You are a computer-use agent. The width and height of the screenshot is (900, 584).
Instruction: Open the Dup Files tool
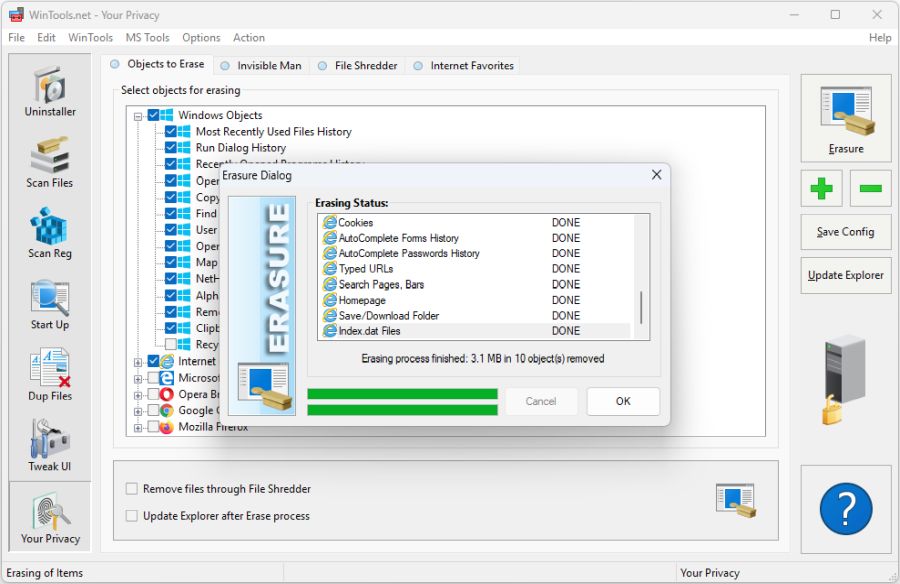click(x=48, y=375)
